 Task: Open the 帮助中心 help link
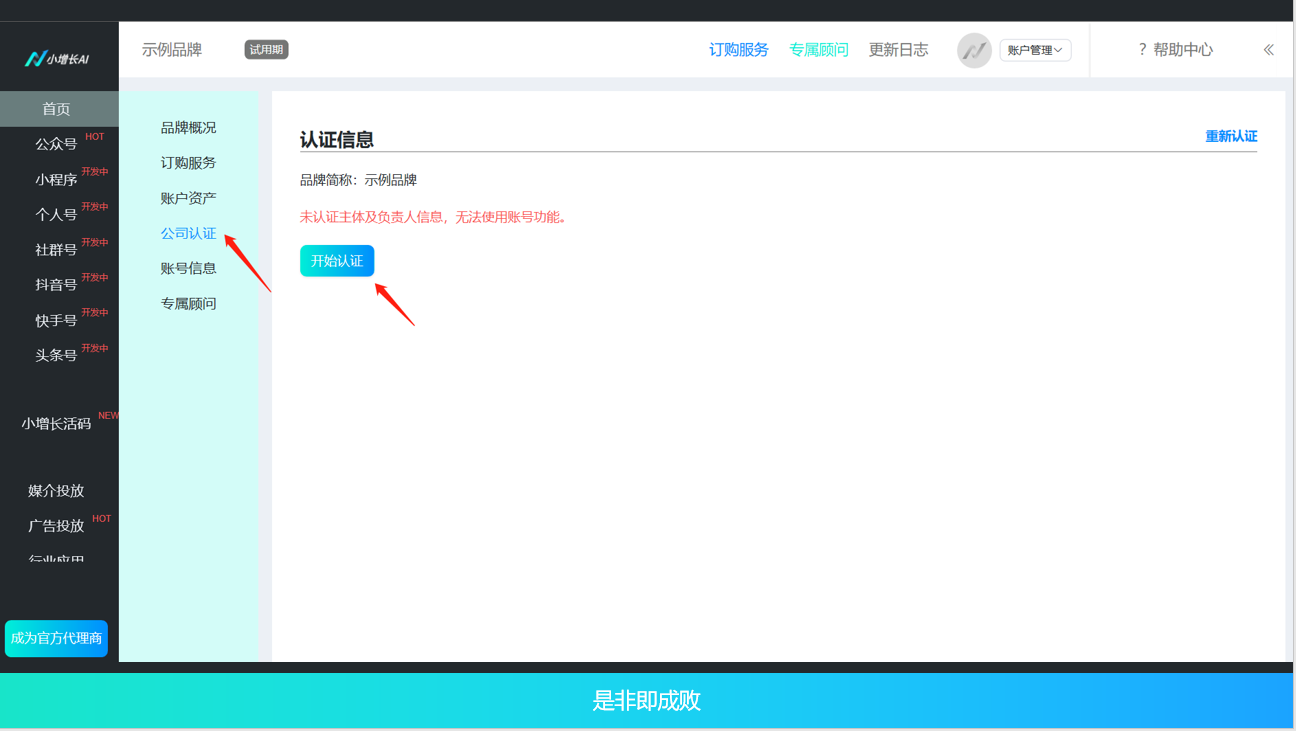pos(1175,50)
